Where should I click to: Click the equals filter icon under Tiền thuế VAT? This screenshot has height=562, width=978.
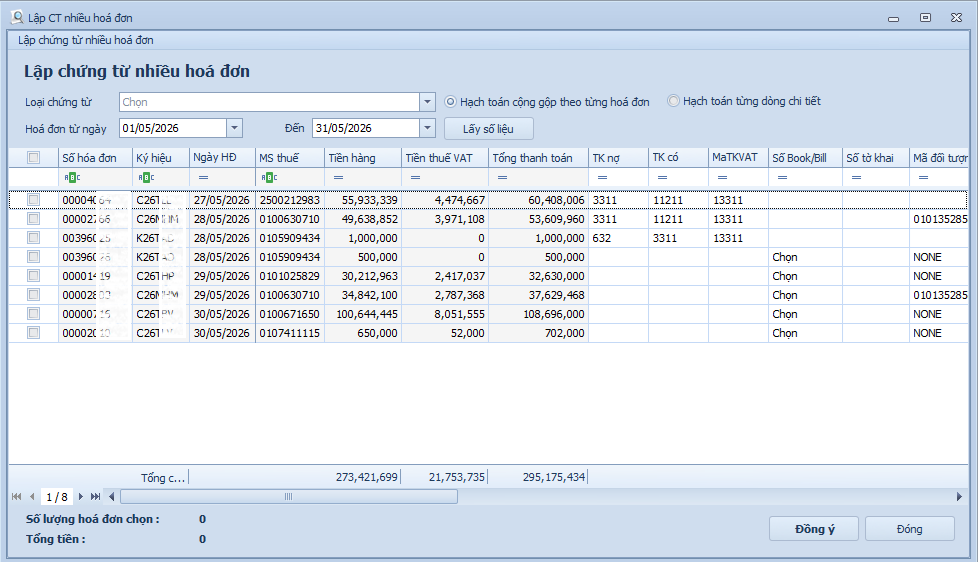point(415,178)
